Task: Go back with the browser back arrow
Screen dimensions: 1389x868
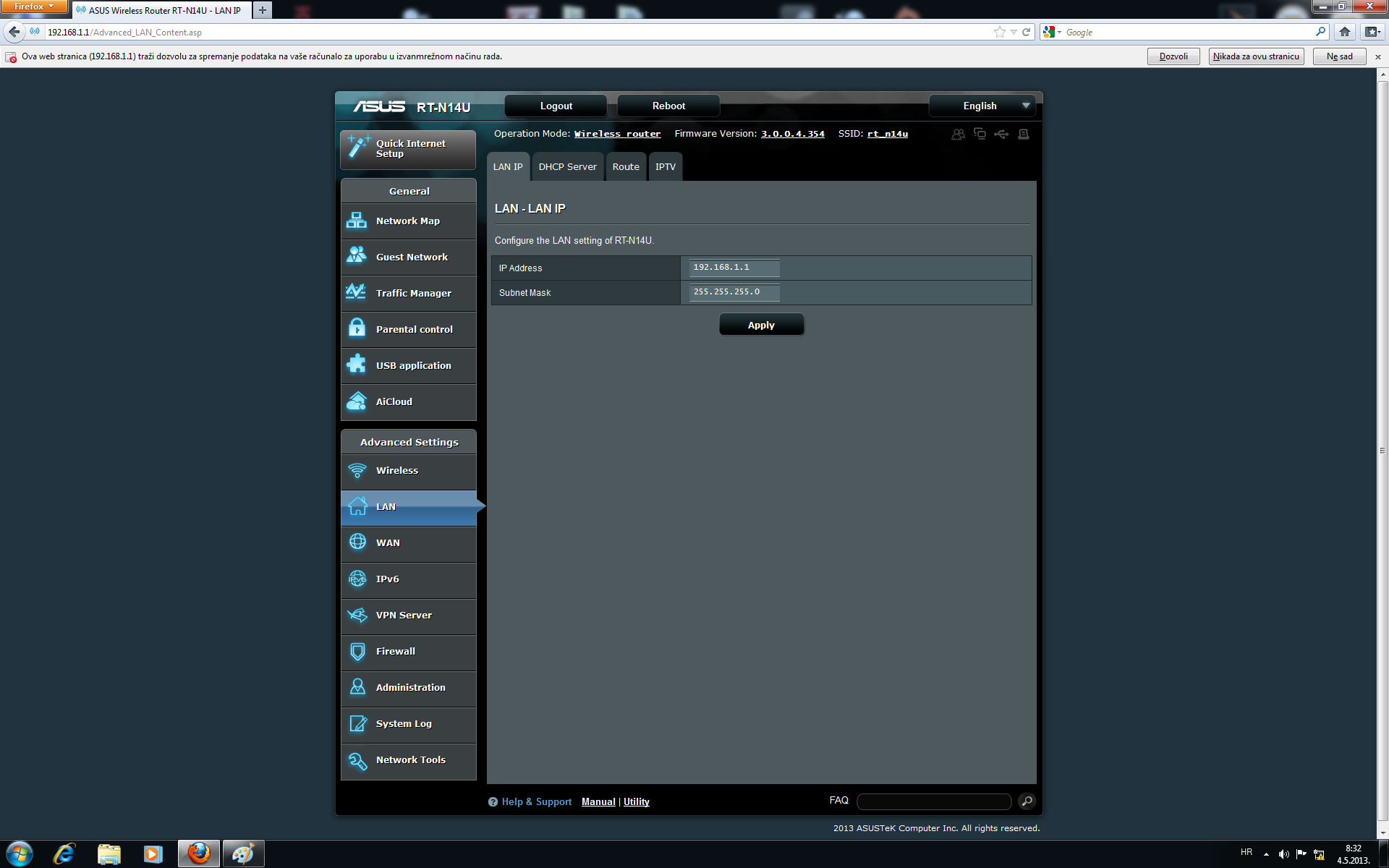Action: [x=14, y=32]
